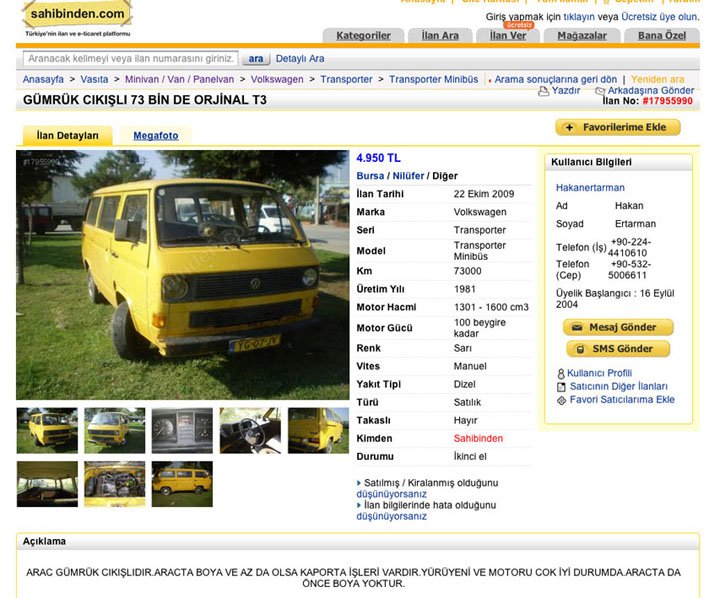
Task: Open the Transporter Minibüs breadcrumb link
Action: click(434, 79)
